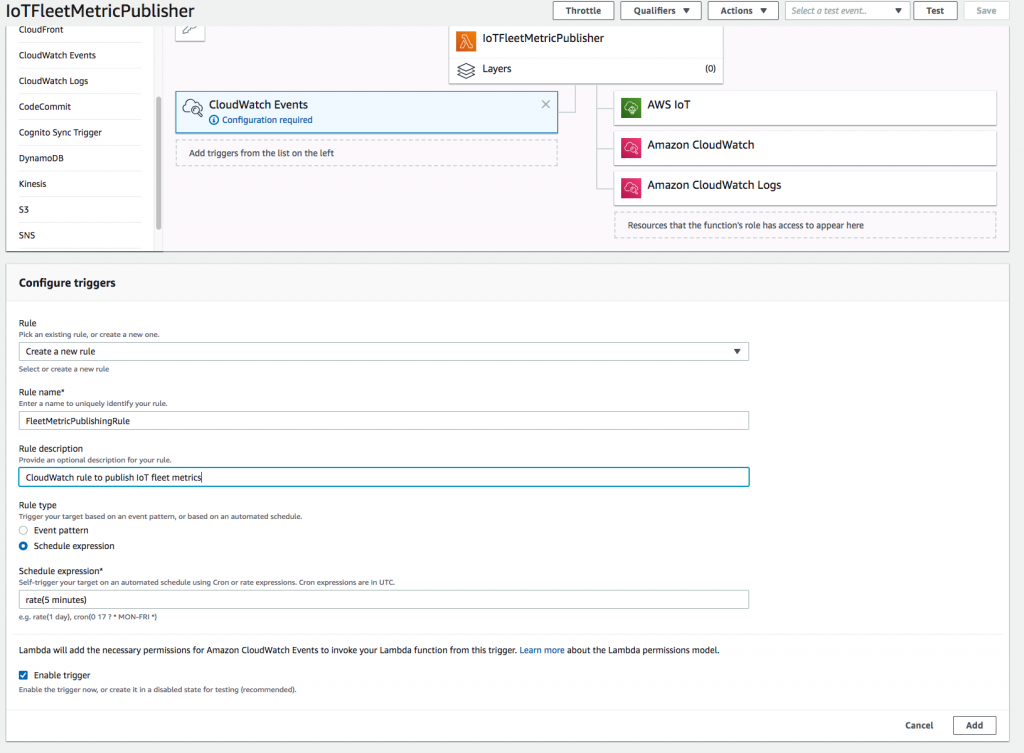The image size is (1024, 753).
Task: Select the Event pattern radio button
Action: (x=24, y=530)
